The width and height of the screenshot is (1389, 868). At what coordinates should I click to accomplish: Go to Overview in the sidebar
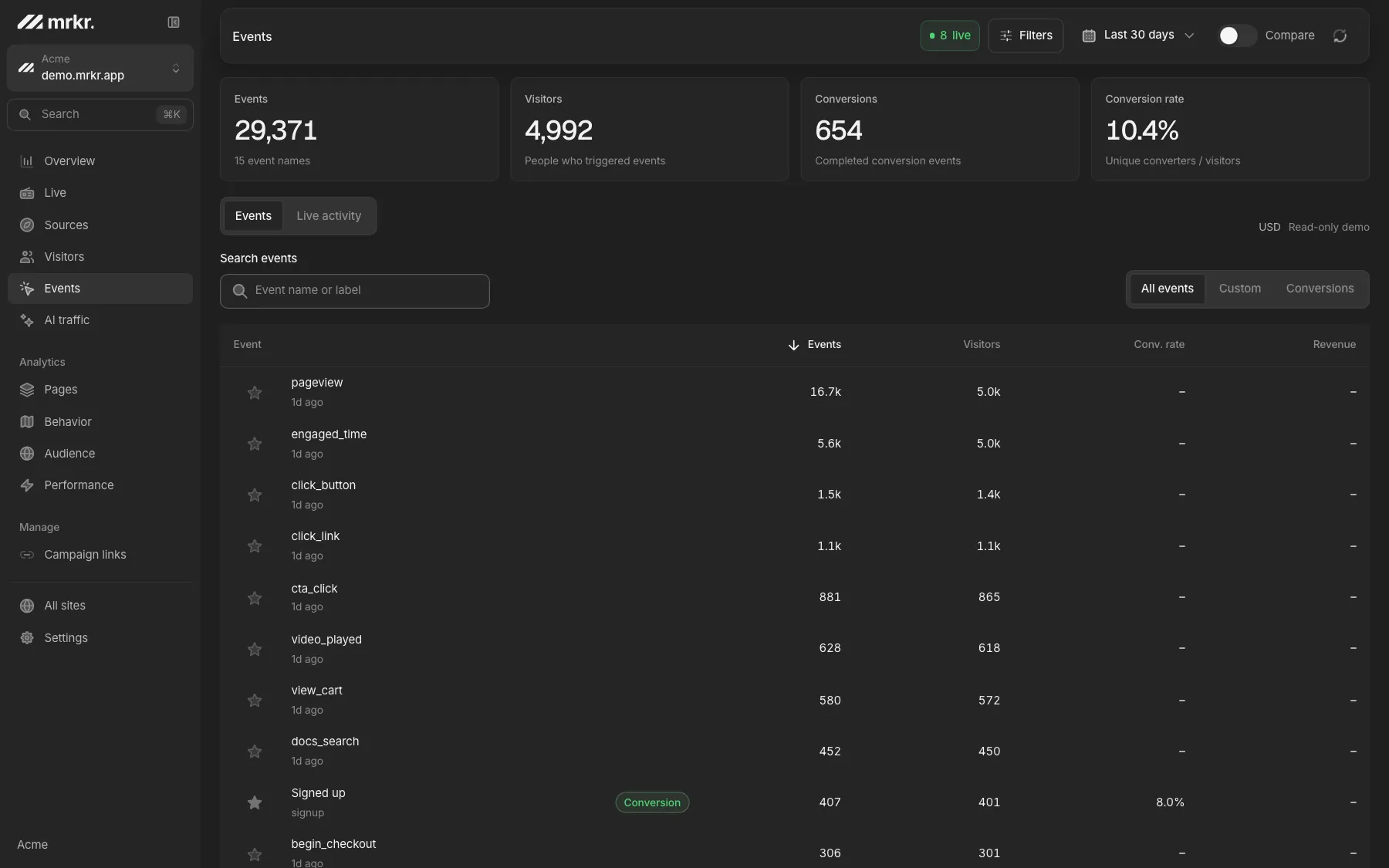coord(100,161)
